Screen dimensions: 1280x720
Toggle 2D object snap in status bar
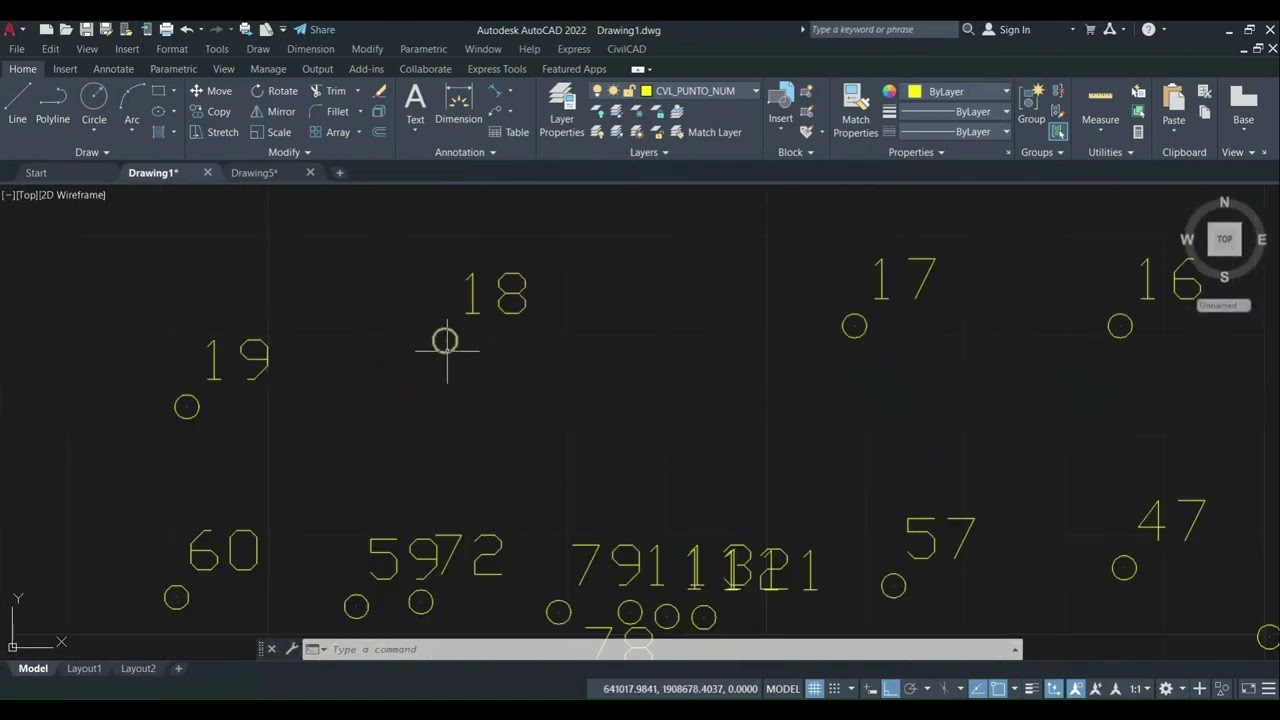coord(998,689)
